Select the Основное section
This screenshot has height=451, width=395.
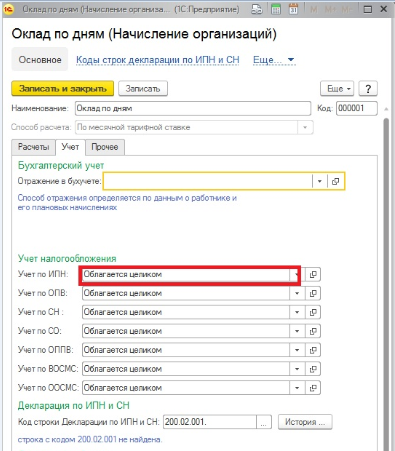coord(40,60)
